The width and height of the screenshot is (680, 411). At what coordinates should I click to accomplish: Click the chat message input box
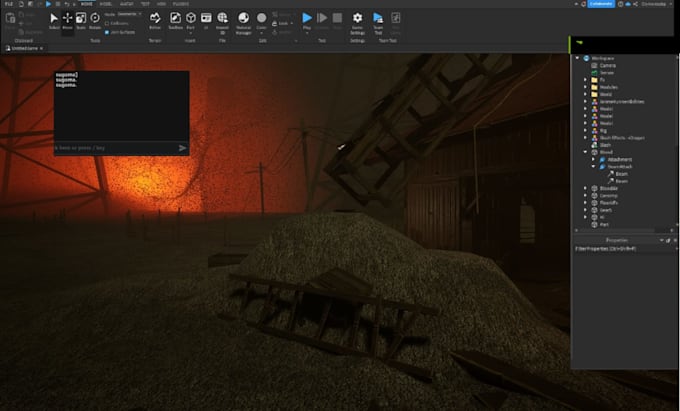116,148
